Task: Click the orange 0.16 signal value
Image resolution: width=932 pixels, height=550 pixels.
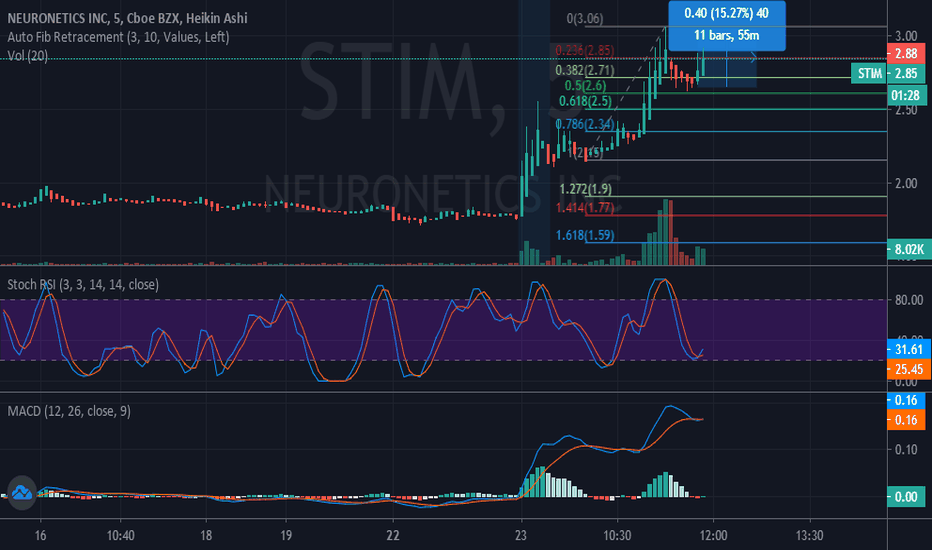Action: coord(906,420)
